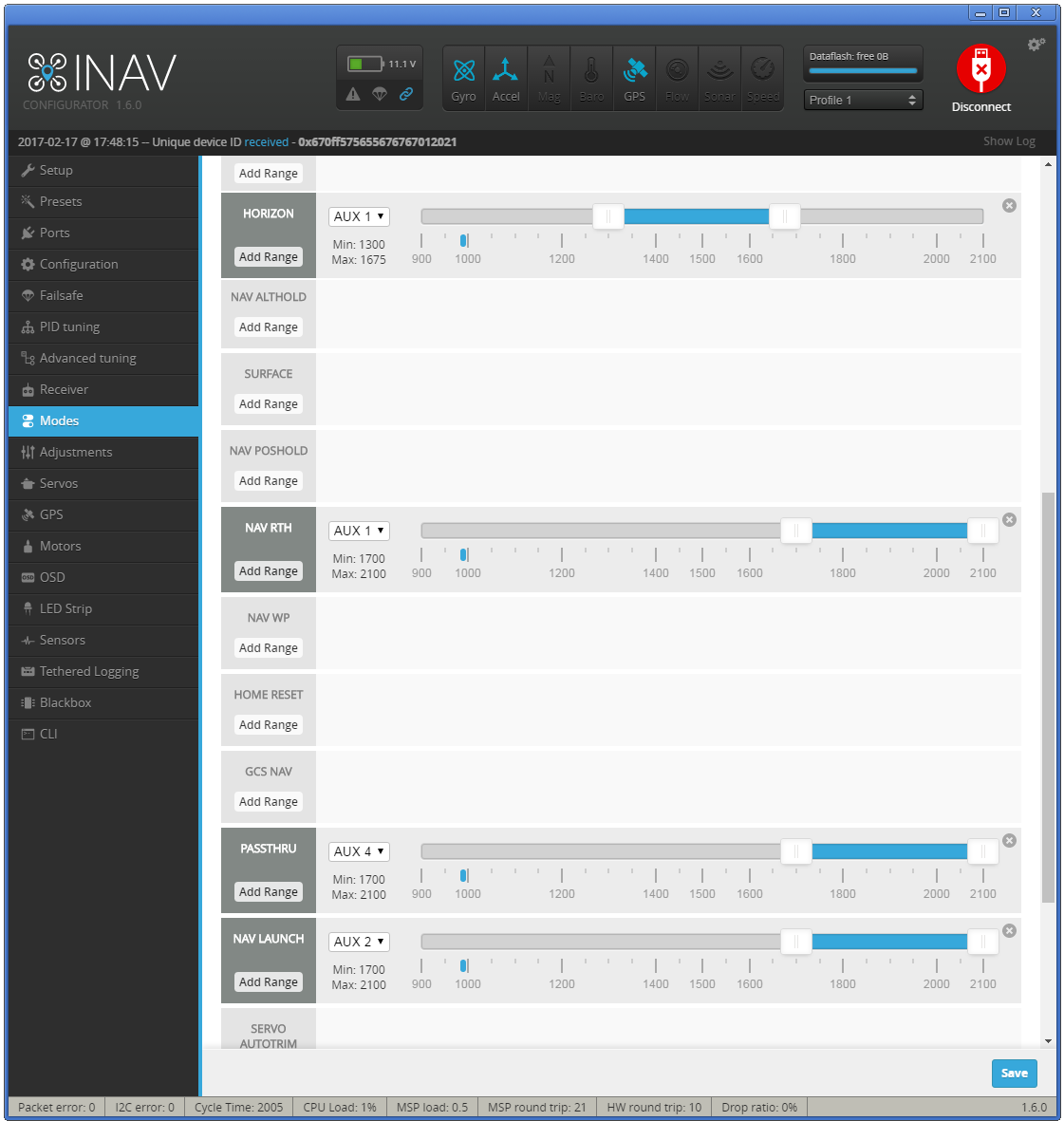The image size is (1064, 1121).
Task: Open settings via the gear icon
Action: [1036, 45]
